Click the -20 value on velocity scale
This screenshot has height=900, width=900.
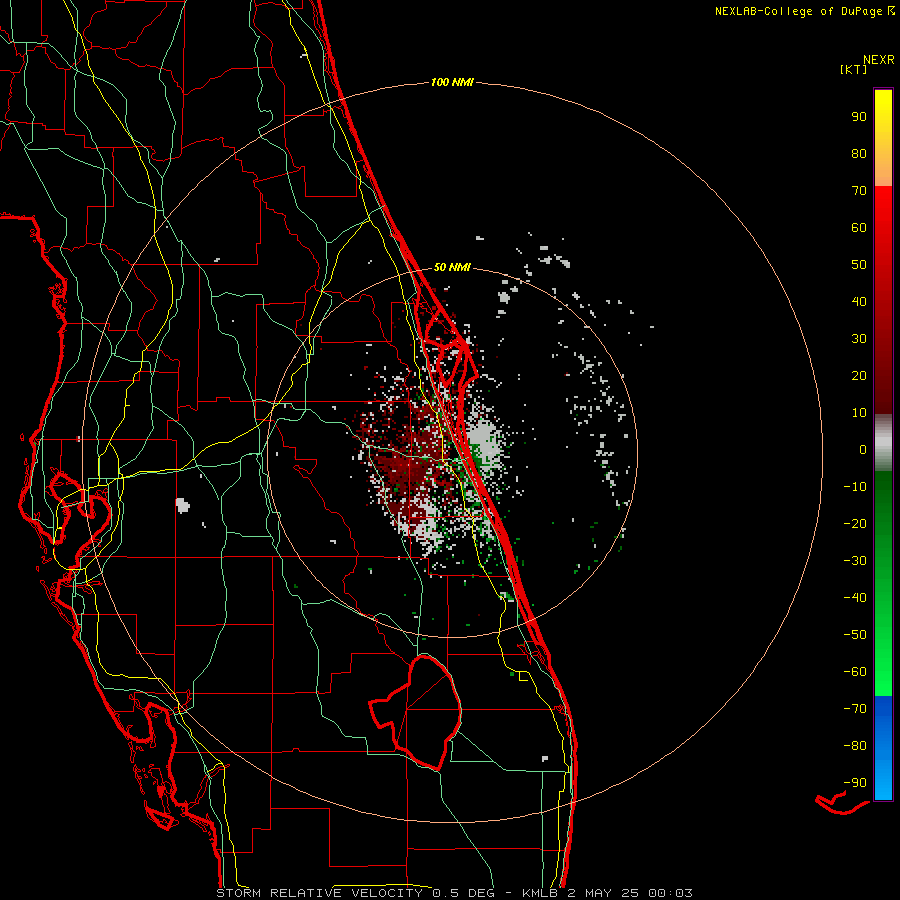855,524
